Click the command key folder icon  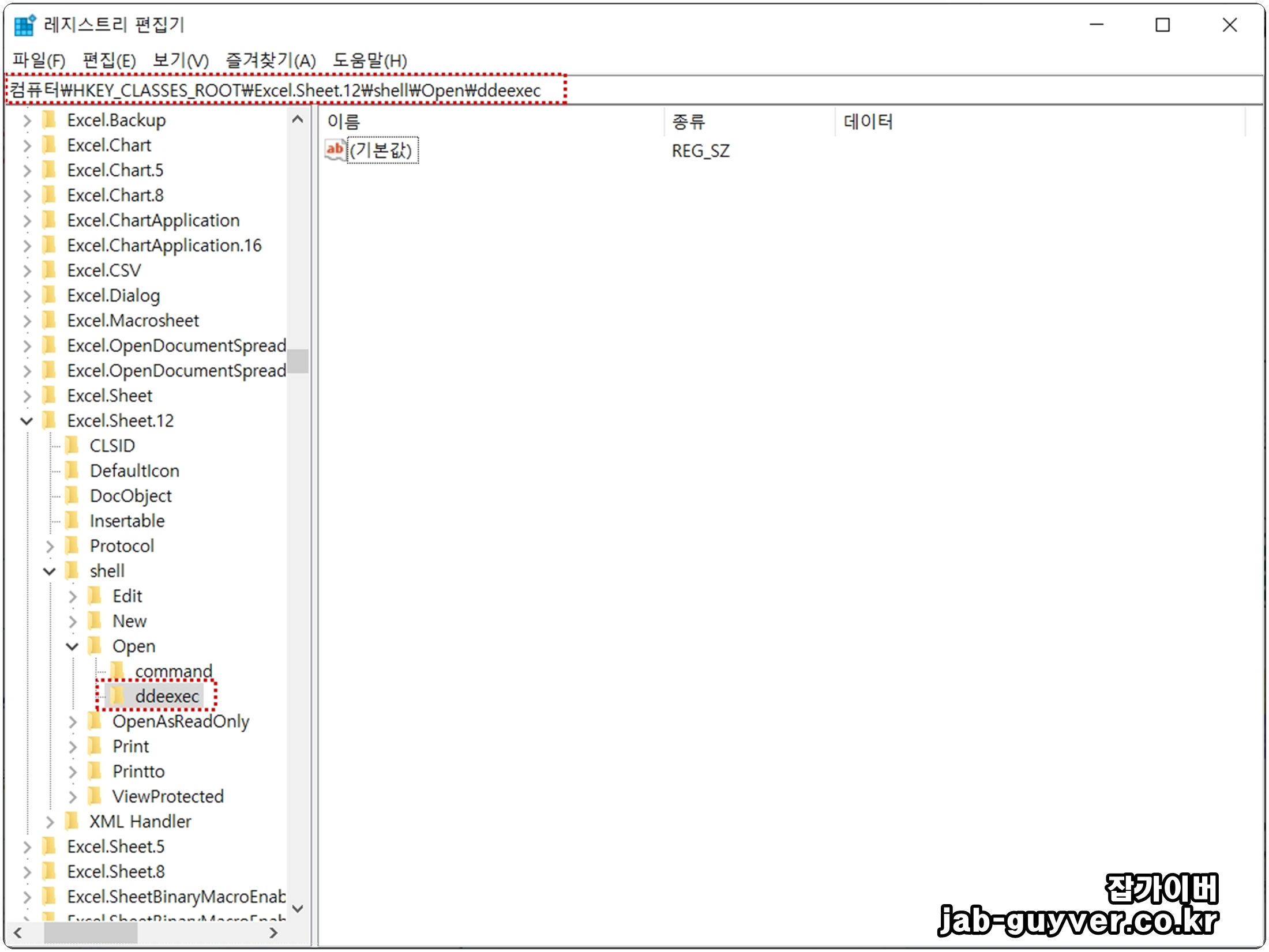click(x=117, y=671)
